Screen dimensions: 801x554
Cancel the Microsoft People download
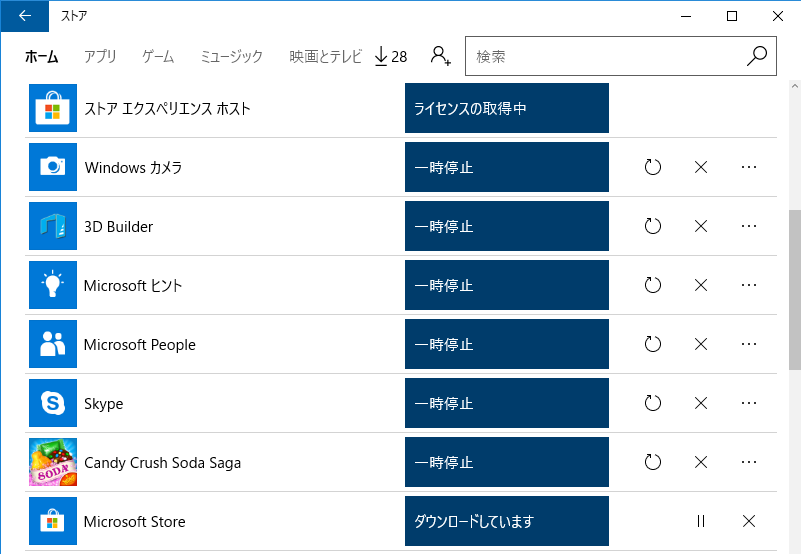(701, 344)
